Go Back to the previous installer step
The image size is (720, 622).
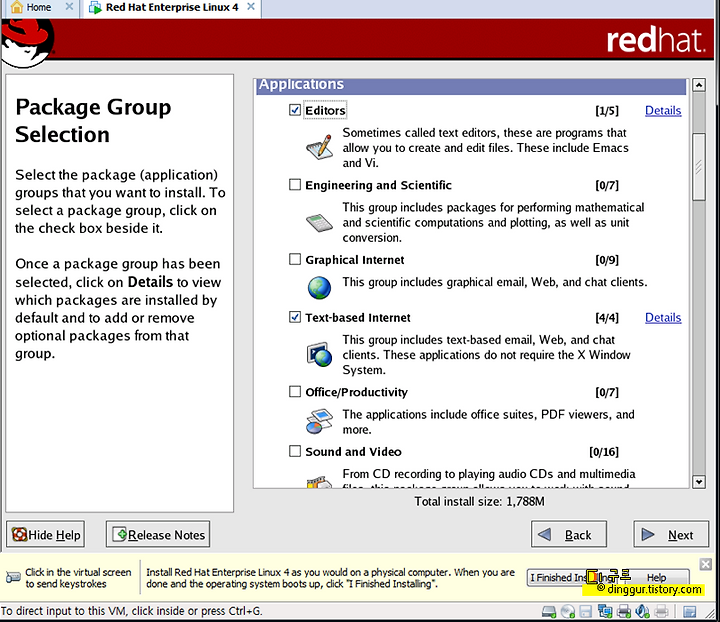point(569,534)
